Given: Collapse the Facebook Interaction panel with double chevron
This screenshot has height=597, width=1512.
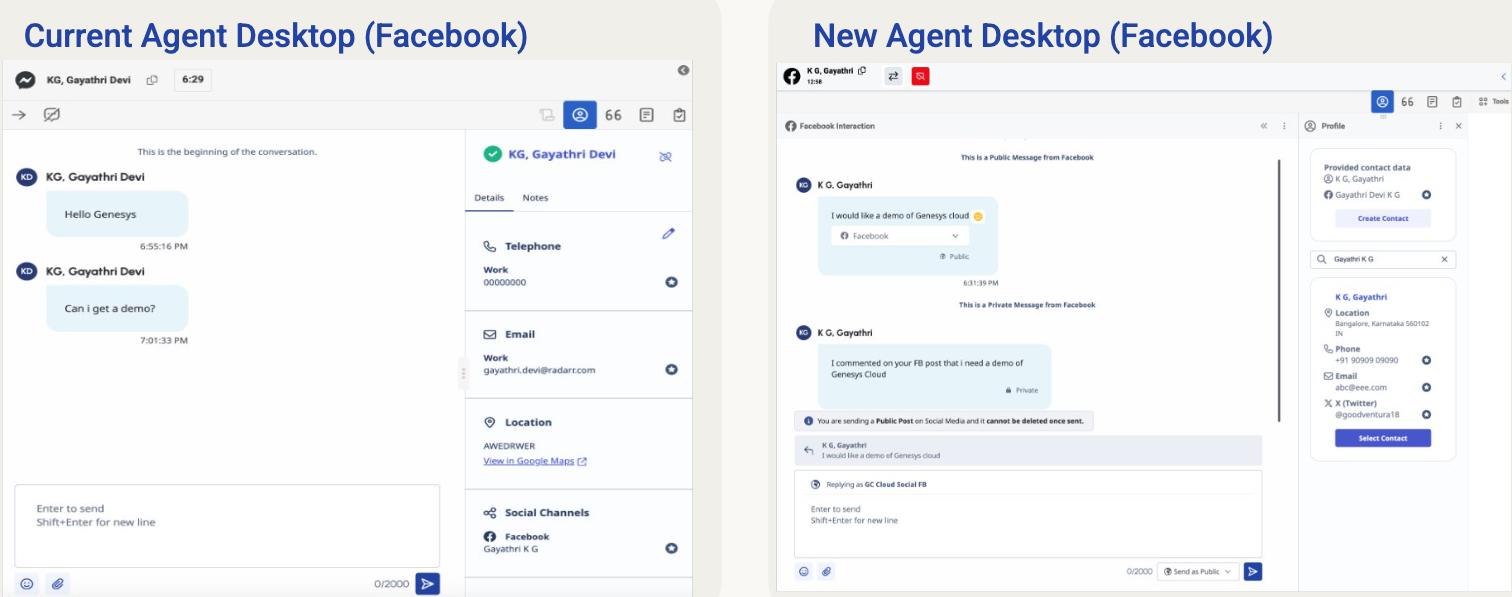Looking at the screenshot, I should click(1263, 126).
